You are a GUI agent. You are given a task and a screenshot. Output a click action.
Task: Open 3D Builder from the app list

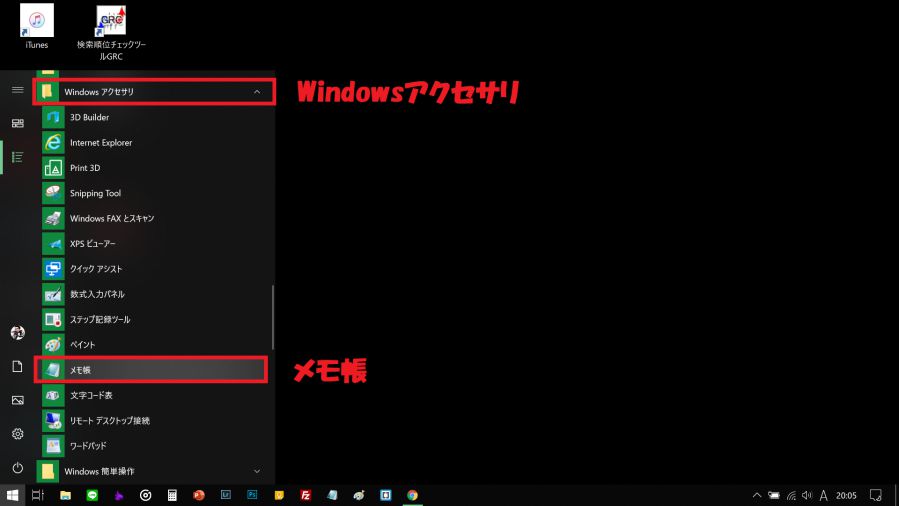[x=154, y=117]
